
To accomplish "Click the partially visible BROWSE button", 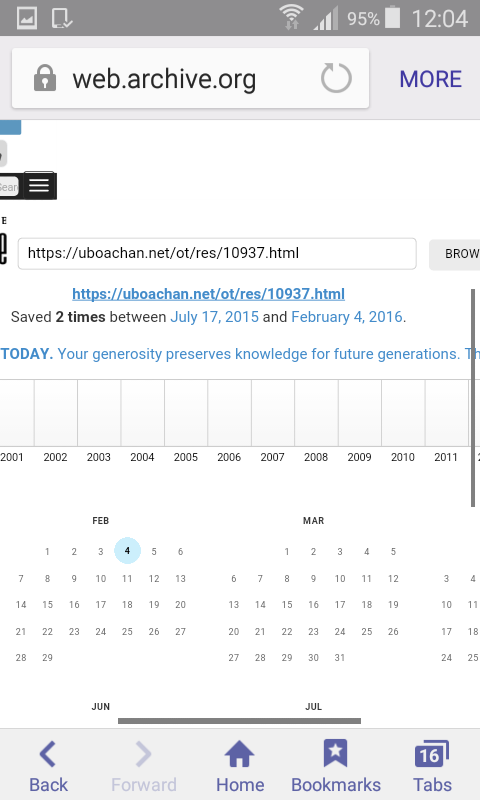I will (x=454, y=254).
